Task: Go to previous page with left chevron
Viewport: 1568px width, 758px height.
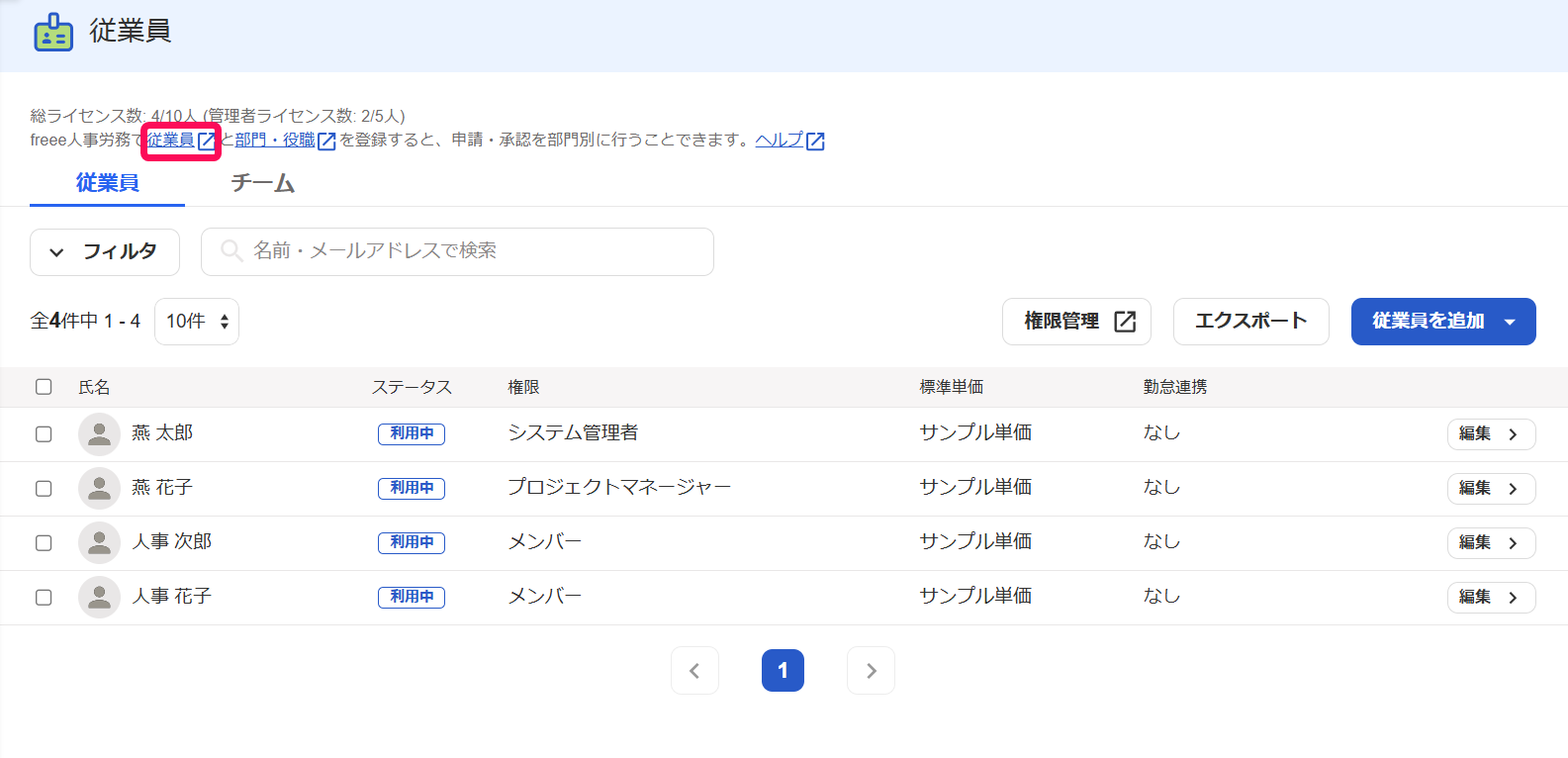Action: pyautogui.click(x=694, y=671)
